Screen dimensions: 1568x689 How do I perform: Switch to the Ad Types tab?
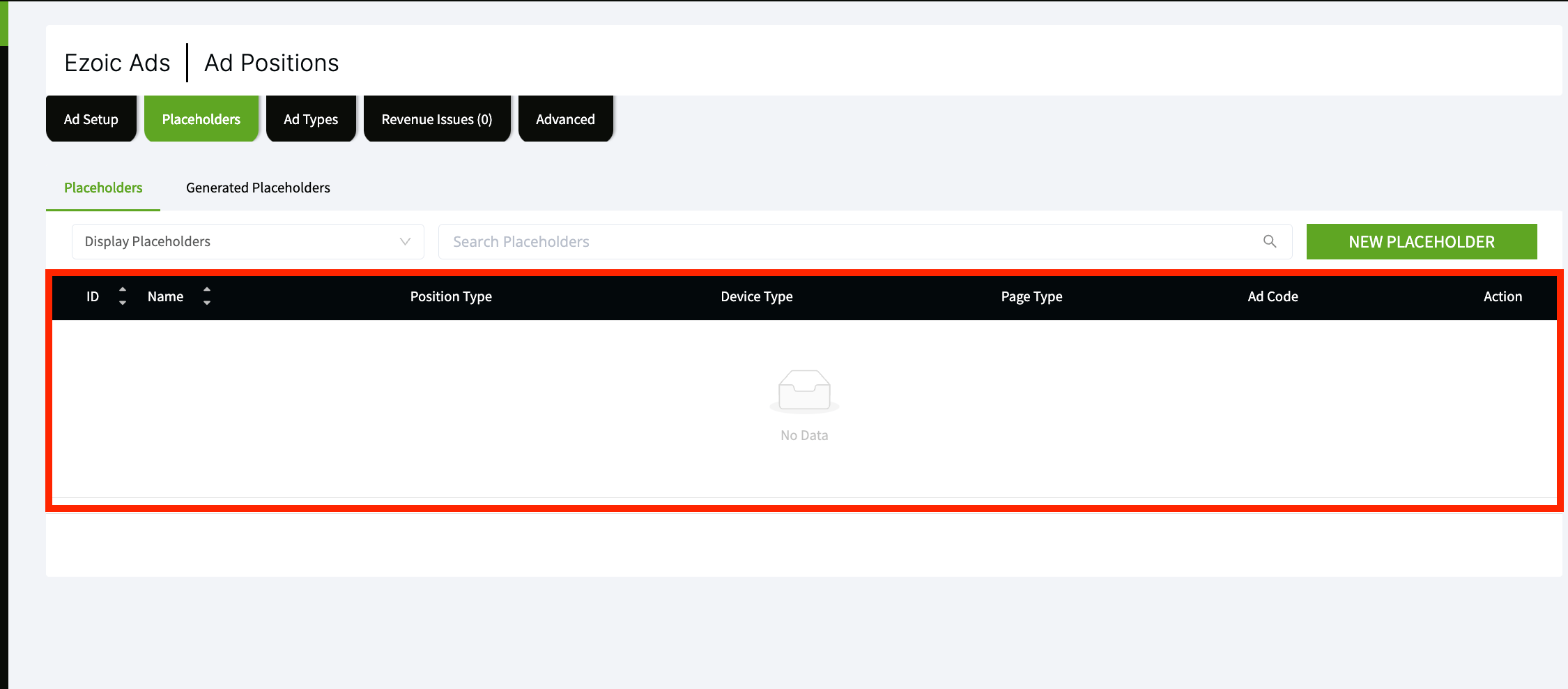pos(311,119)
